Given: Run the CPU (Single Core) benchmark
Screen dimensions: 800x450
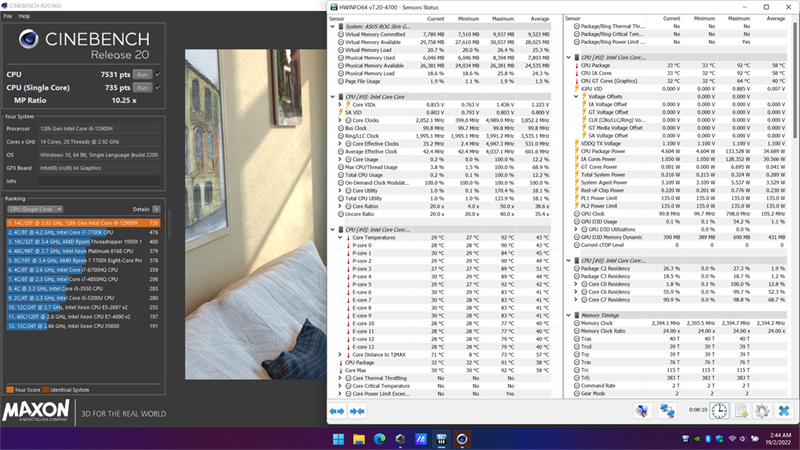Looking at the screenshot, I should click(142, 88).
